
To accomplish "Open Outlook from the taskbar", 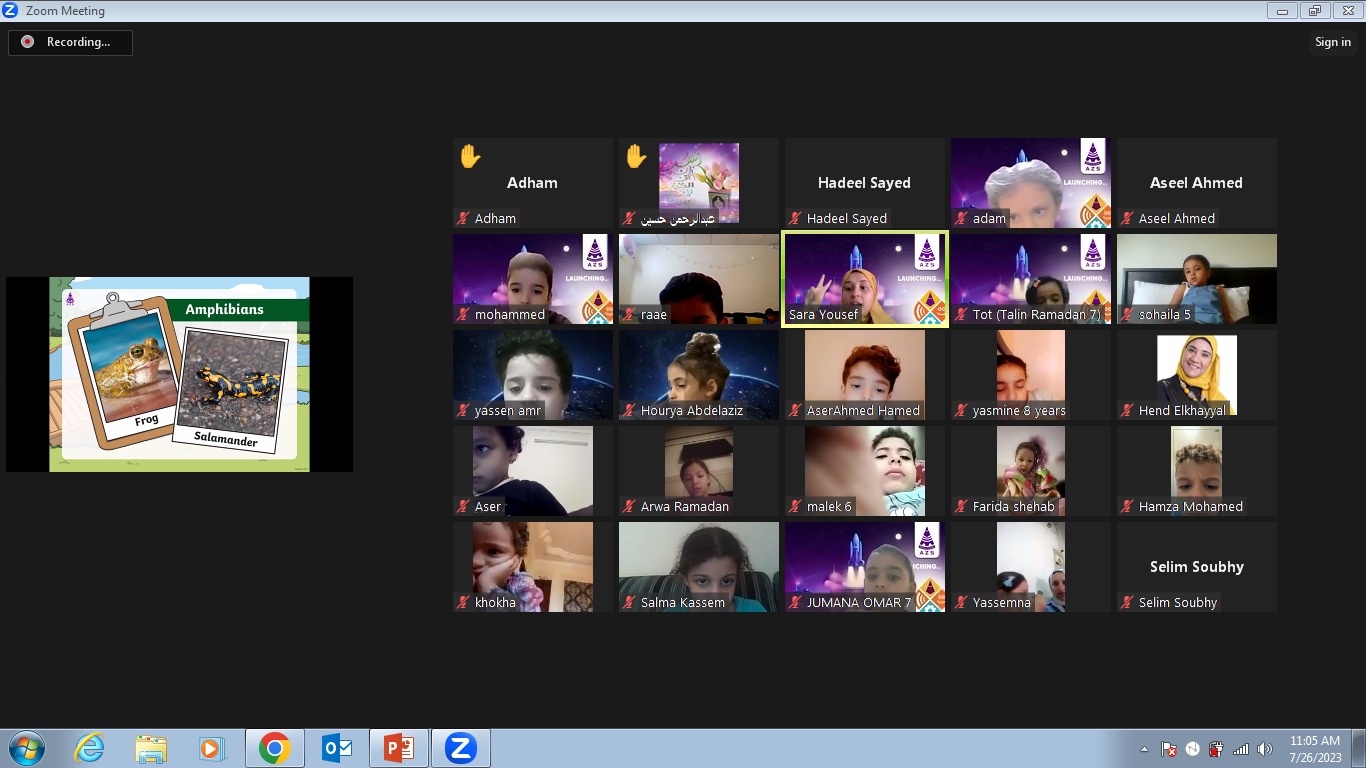I will [337, 748].
